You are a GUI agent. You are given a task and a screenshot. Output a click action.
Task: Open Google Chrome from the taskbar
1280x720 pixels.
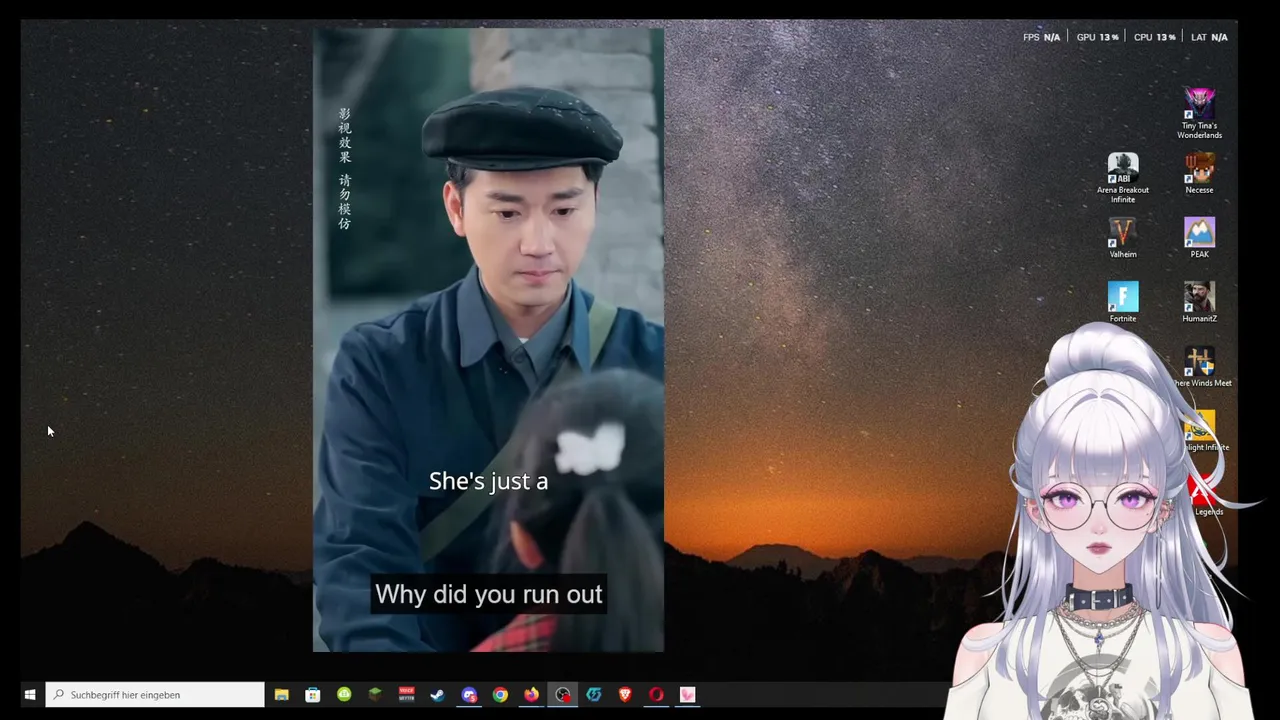pos(500,694)
